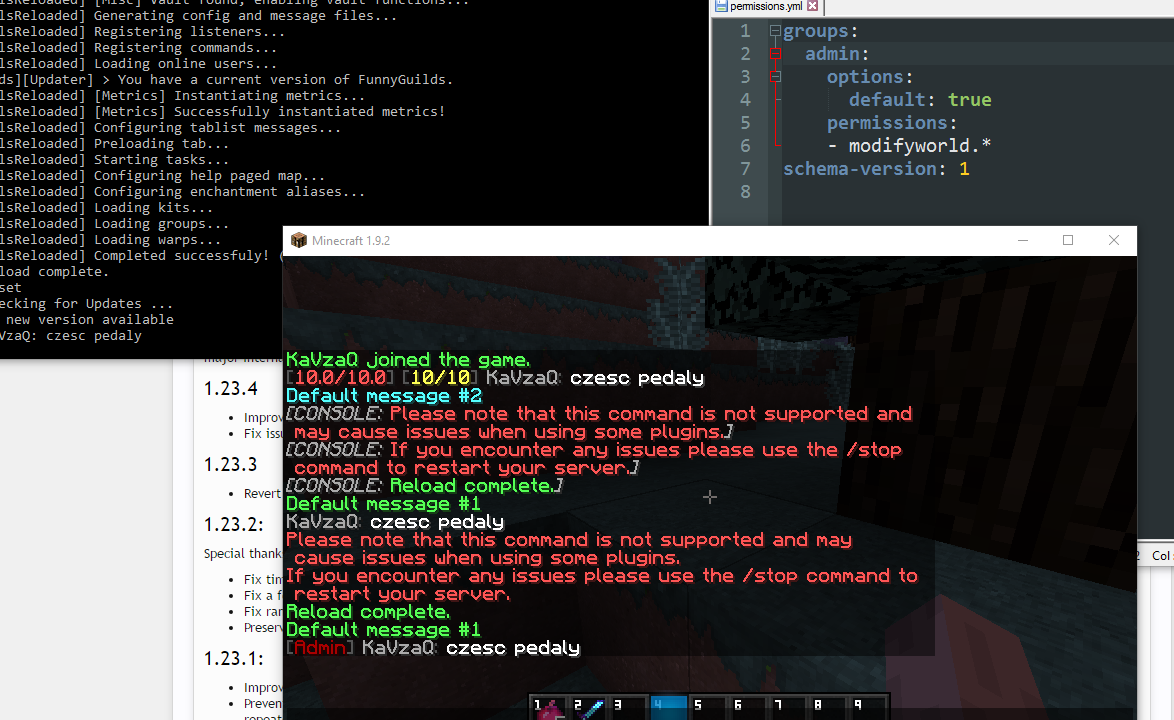Click the 'true' value after default
1174x720 pixels.
point(970,100)
